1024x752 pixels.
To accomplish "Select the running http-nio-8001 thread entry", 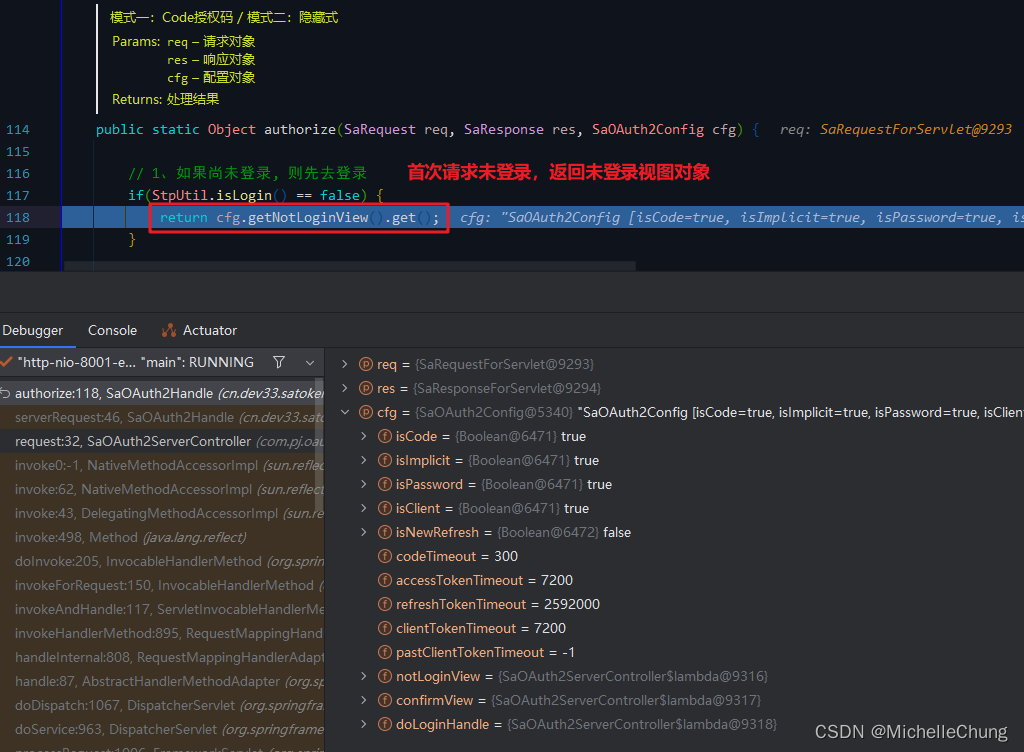I will 135,362.
